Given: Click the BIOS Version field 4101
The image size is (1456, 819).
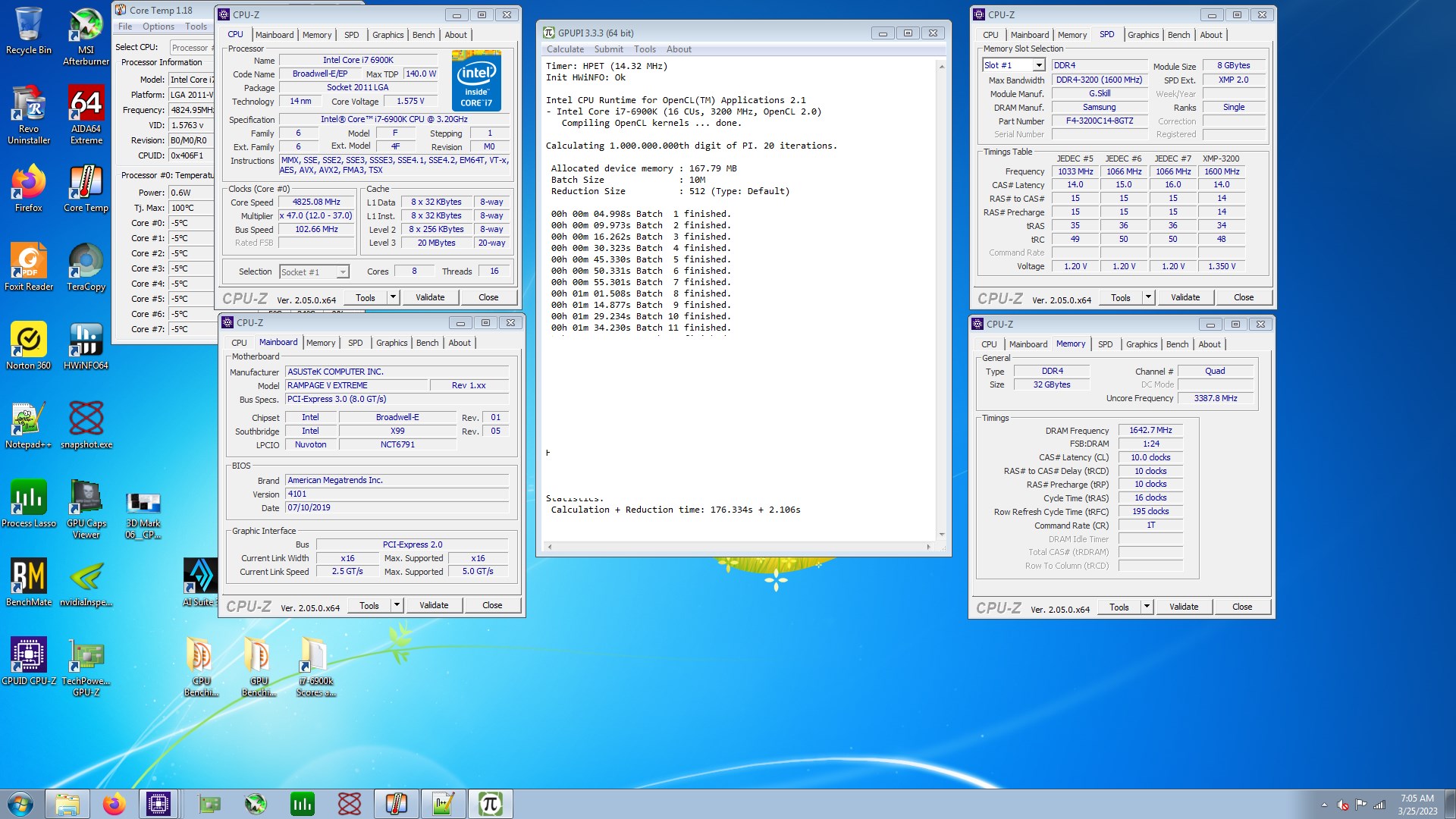Looking at the screenshot, I should (397, 494).
